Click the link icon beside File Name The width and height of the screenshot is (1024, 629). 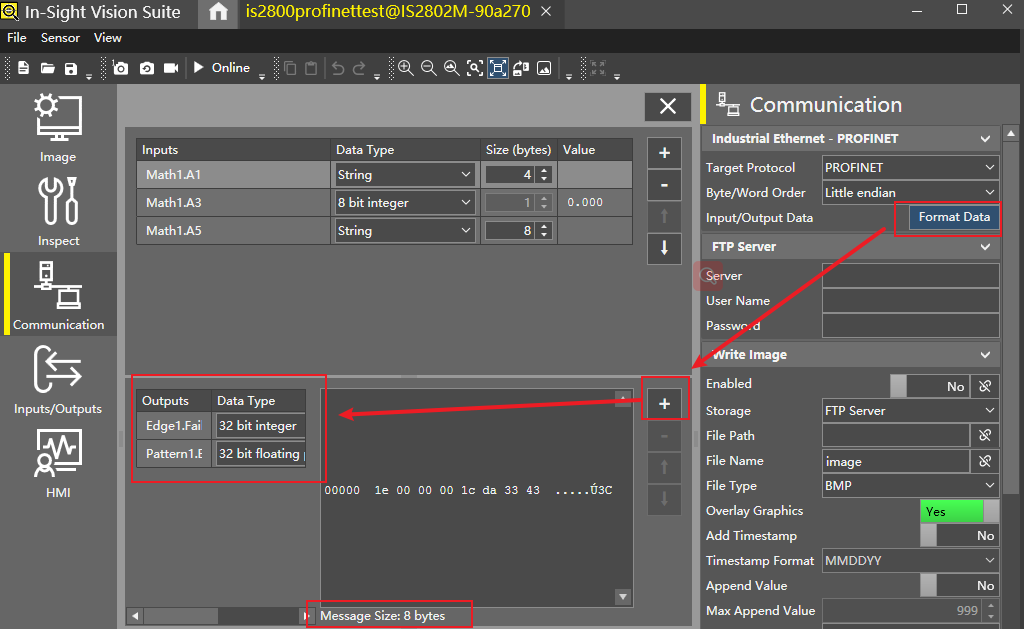pos(985,461)
